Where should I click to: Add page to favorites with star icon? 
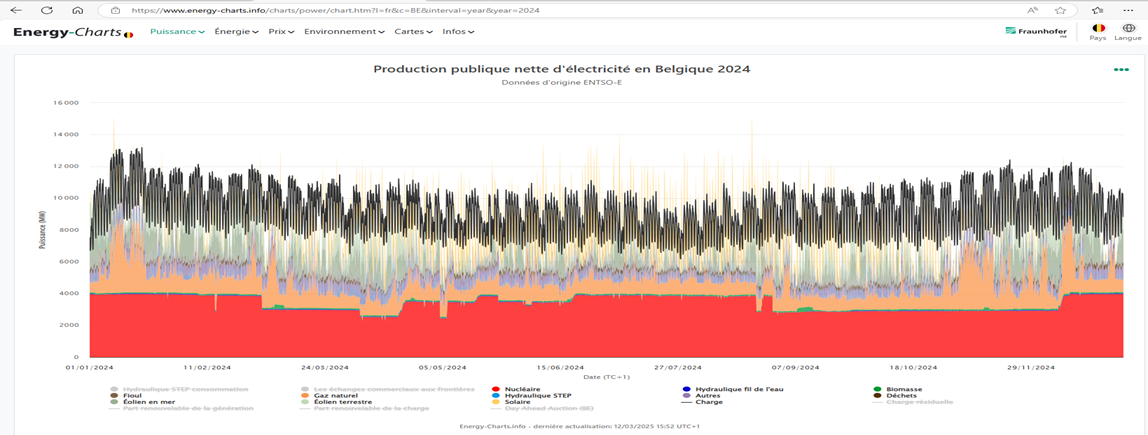click(x=1060, y=10)
